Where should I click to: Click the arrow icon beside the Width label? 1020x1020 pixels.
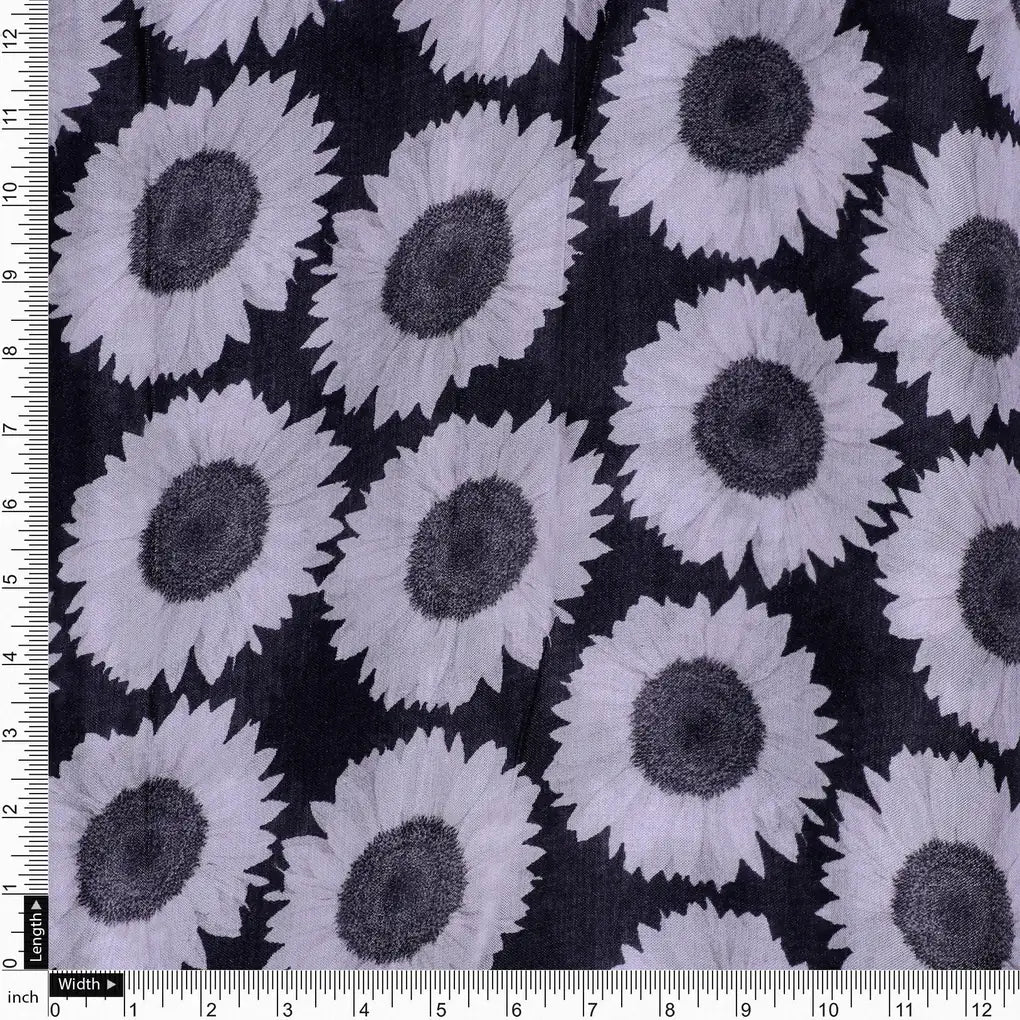(109, 984)
